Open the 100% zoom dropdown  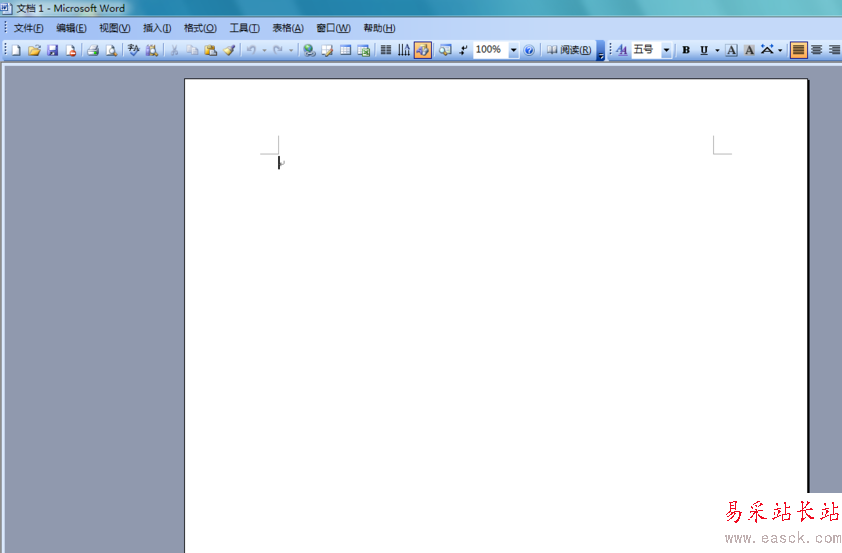(513, 50)
